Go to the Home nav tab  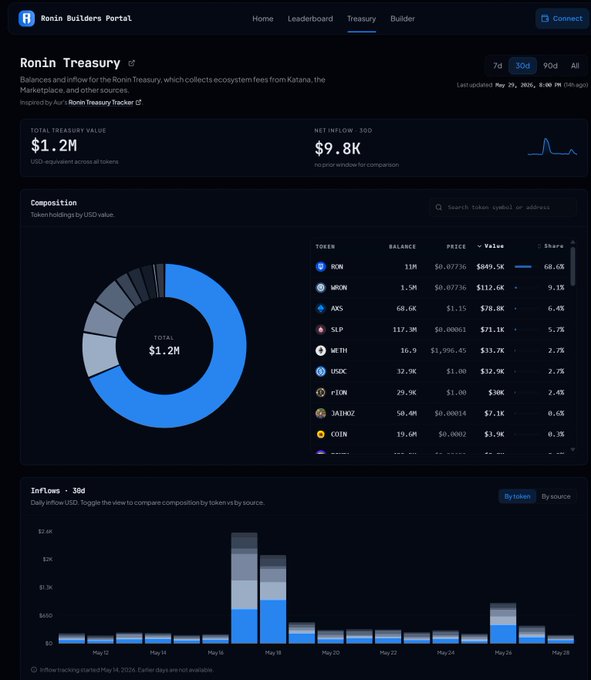click(263, 19)
